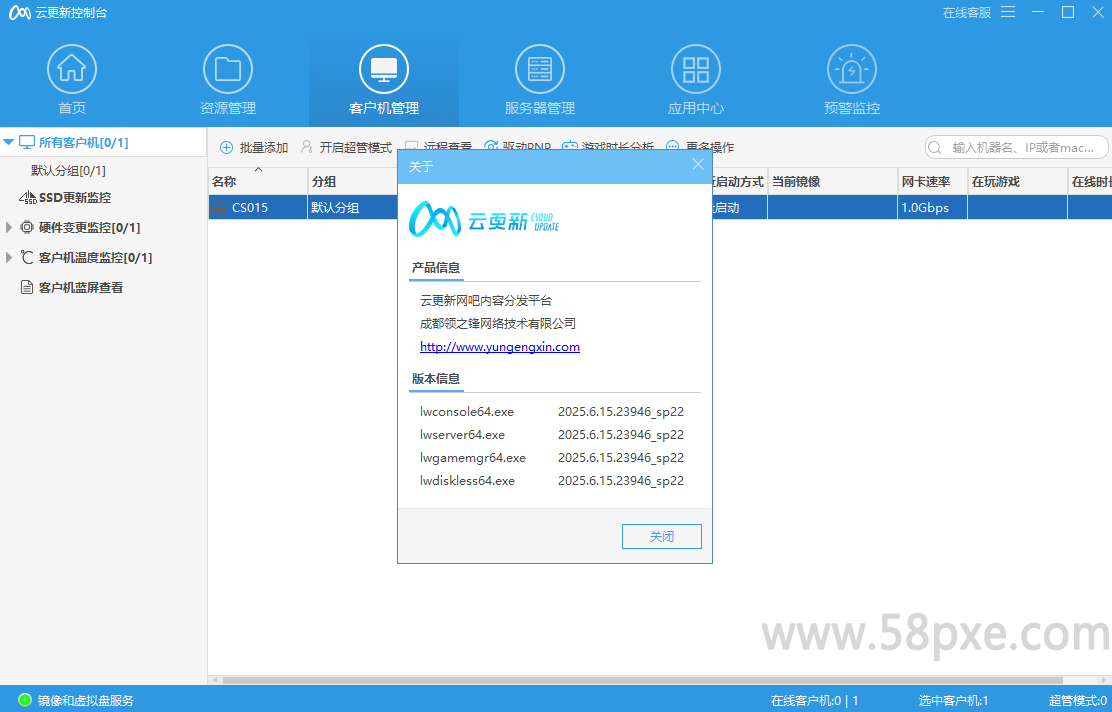
Task: Click the 批量添加 plus icon
Action: tap(226, 148)
